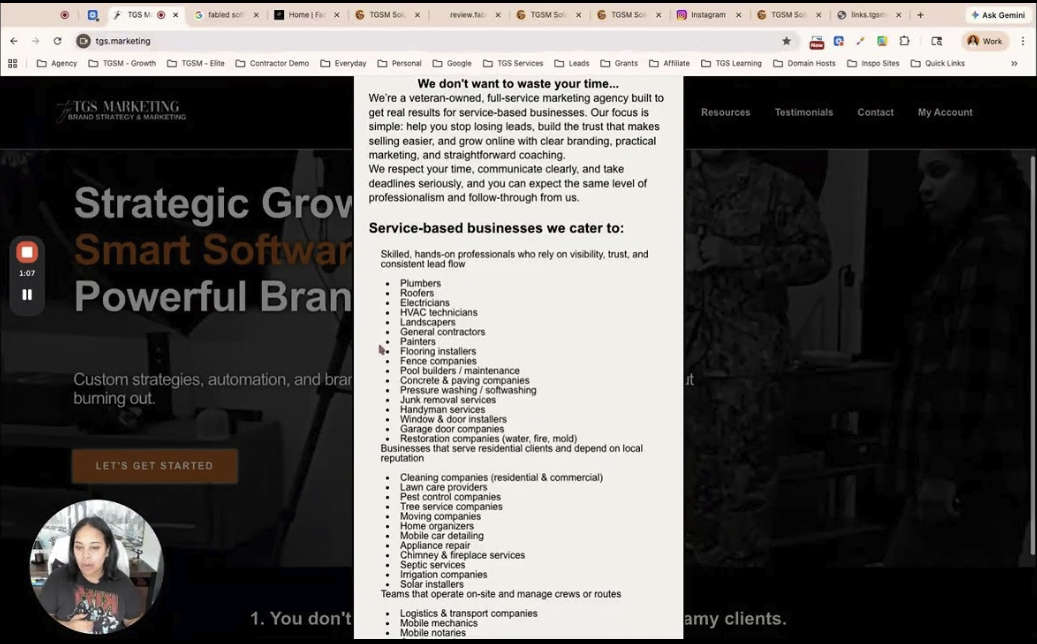
Task: Open Contact in site navigation
Action: point(875,112)
